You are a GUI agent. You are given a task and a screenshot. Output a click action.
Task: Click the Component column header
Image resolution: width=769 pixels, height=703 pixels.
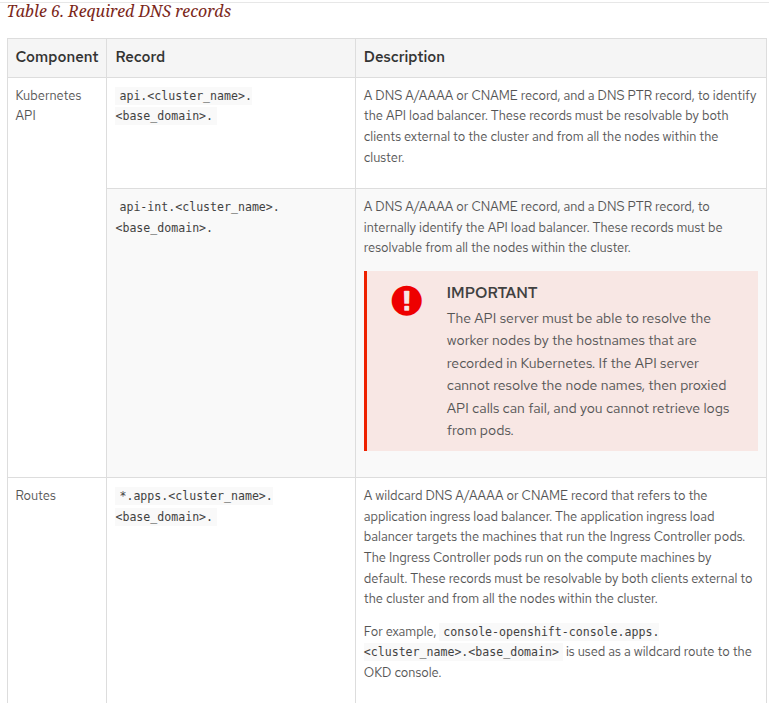coord(57,57)
